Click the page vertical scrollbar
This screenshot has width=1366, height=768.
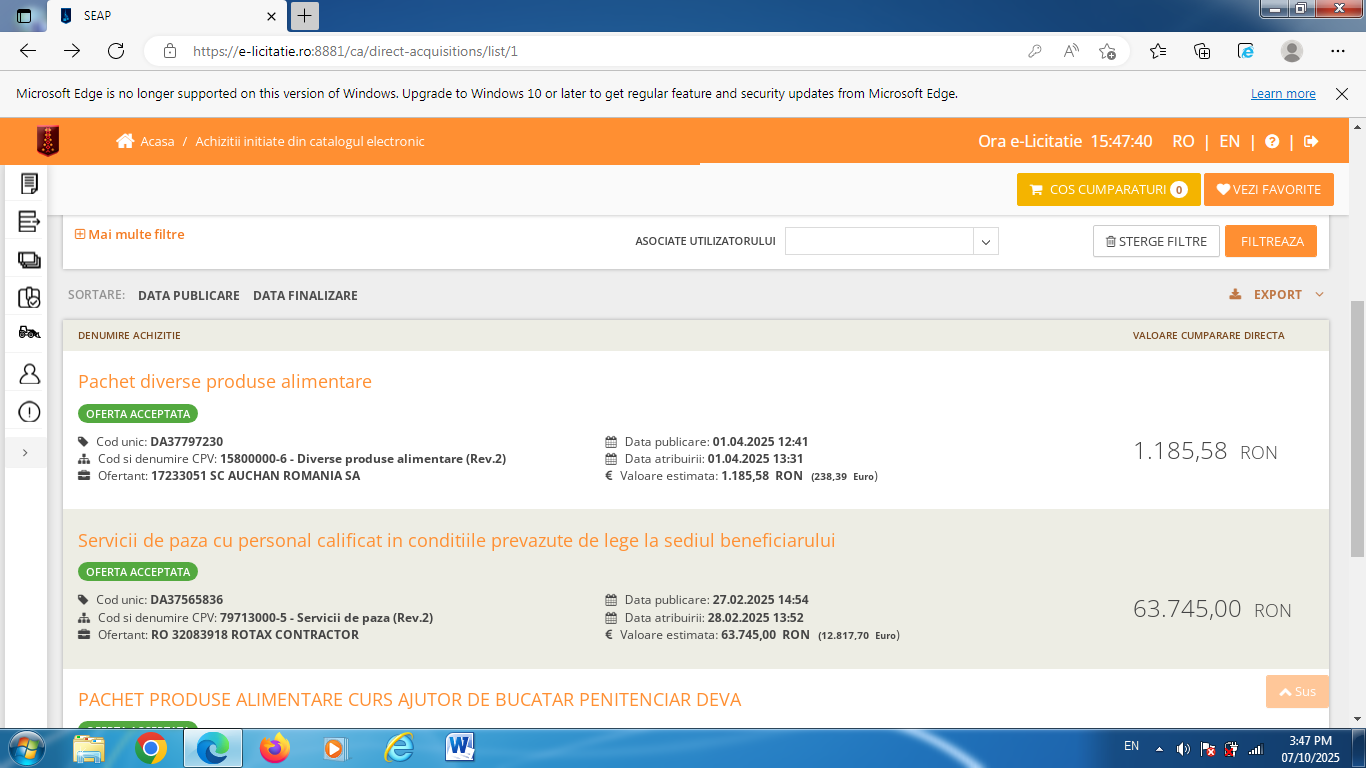click(1357, 430)
